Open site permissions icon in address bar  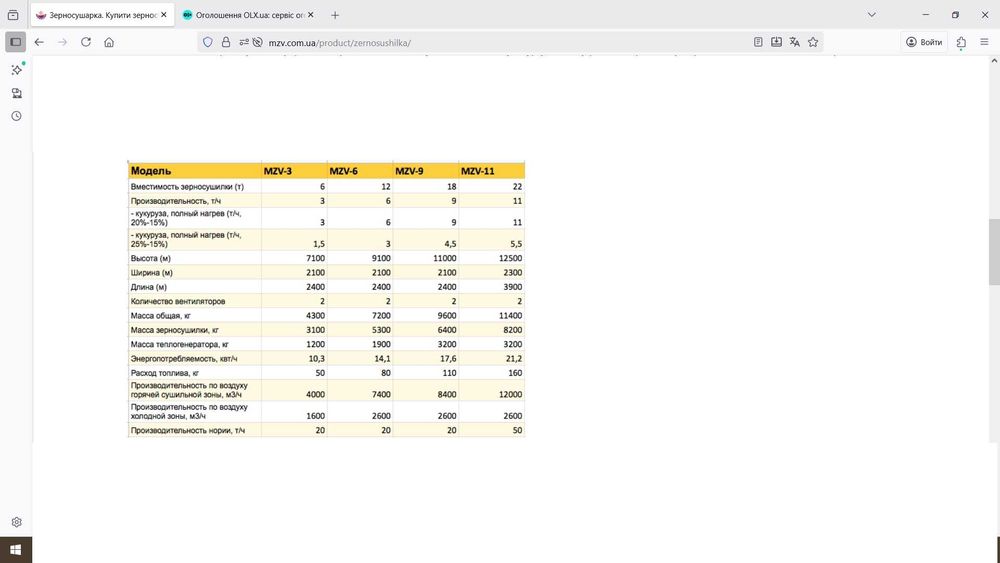pyautogui.click(x=244, y=42)
